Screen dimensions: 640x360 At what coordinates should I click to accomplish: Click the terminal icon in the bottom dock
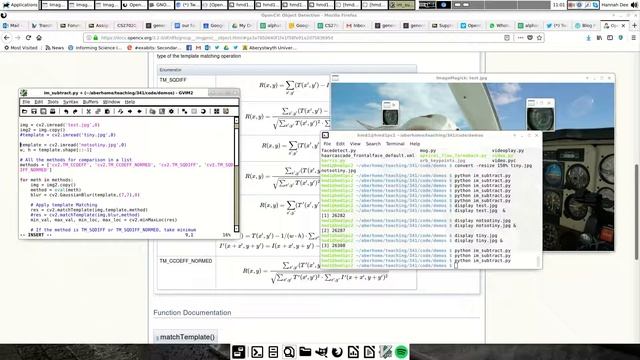pyautogui.click(x=257, y=352)
